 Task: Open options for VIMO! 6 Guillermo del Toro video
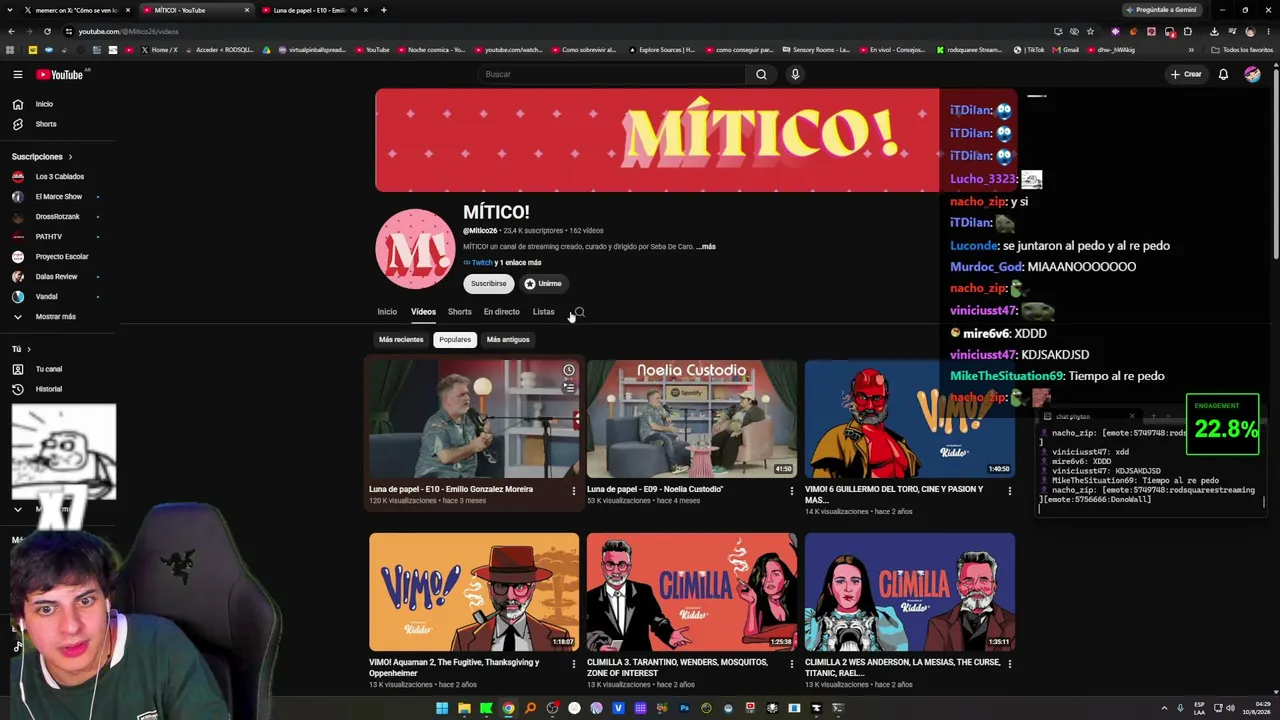(x=1009, y=491)
